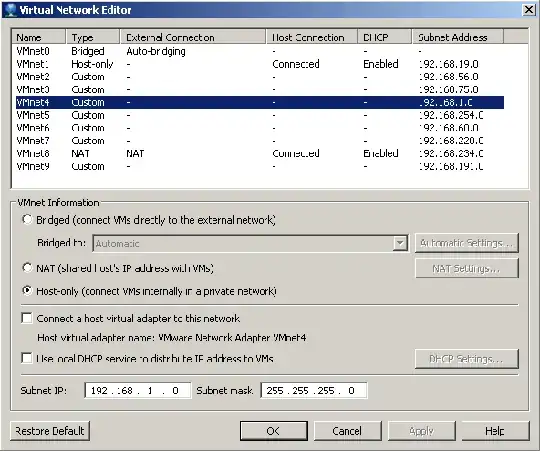
Task: Click the Virtual Network Editor title icon
Action: [x=10, y=10]
